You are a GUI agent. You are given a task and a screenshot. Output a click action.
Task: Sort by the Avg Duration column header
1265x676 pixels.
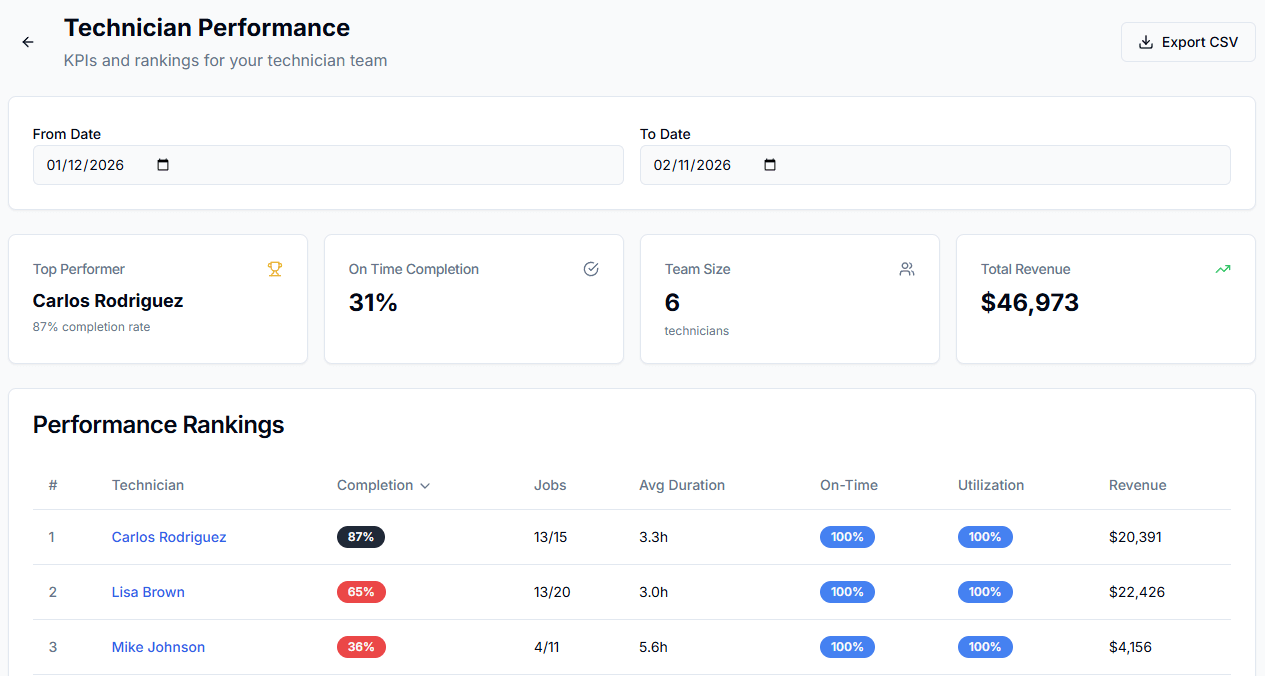[681, 485]
